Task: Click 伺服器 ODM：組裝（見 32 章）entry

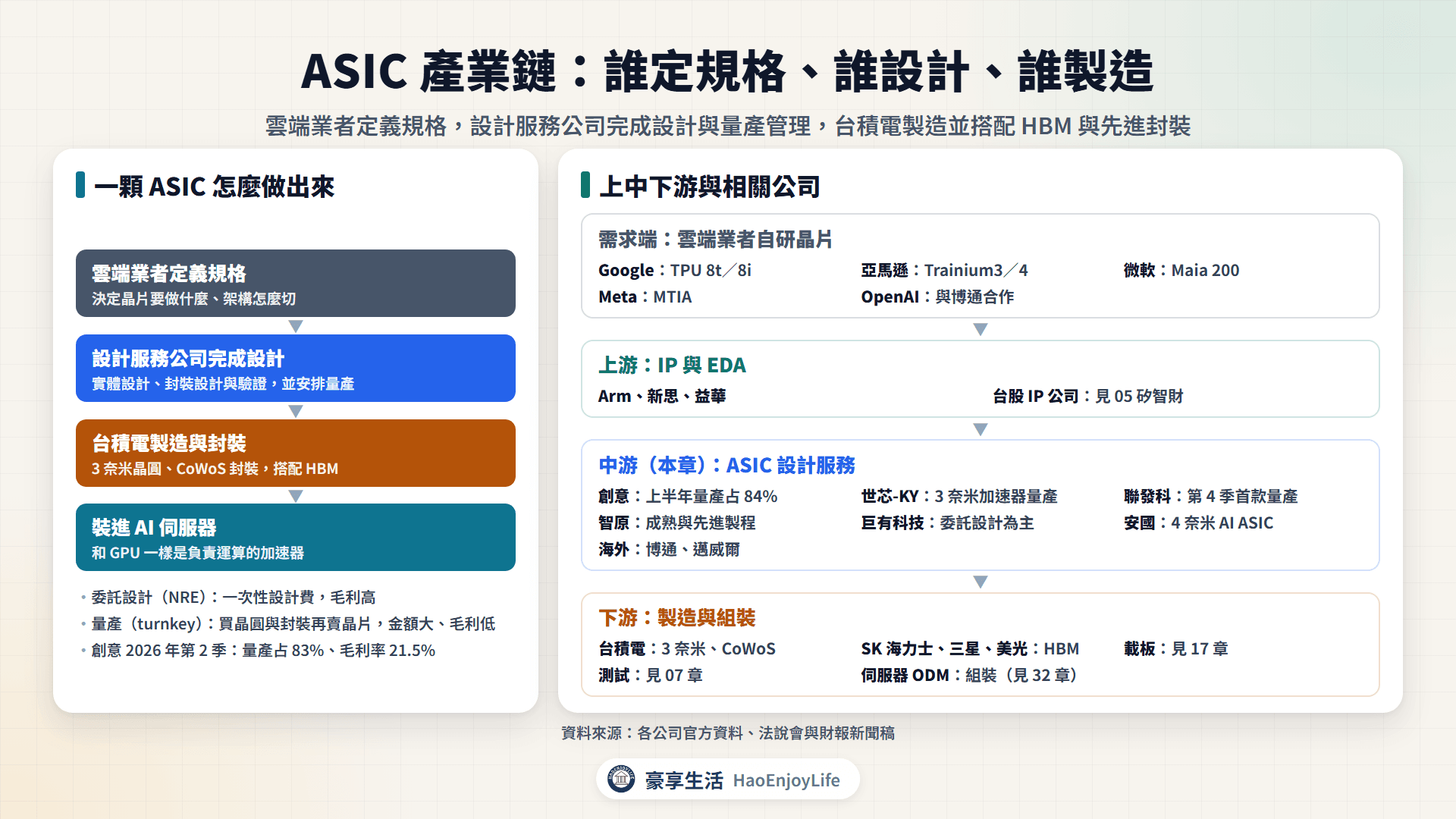Action: coord(970,676)
